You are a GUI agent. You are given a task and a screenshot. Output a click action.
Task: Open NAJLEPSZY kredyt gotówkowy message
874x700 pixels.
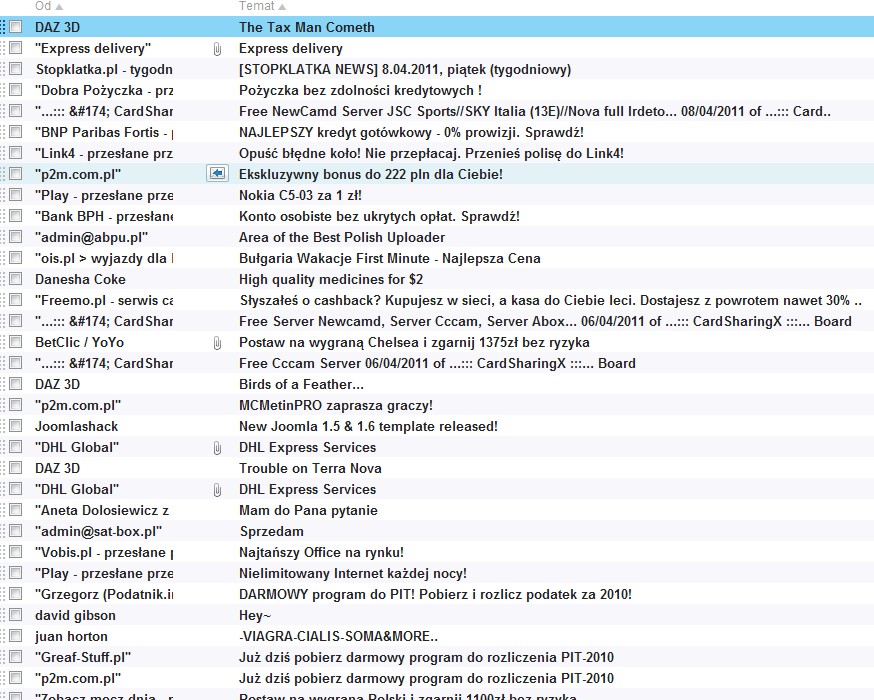(411, 133)
